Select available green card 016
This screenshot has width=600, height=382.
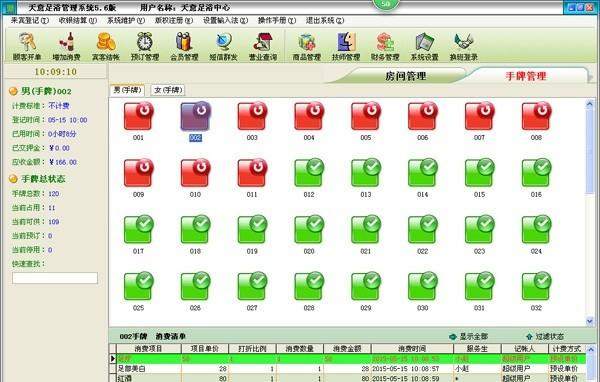pyautogui.click(x=536, y=173)
